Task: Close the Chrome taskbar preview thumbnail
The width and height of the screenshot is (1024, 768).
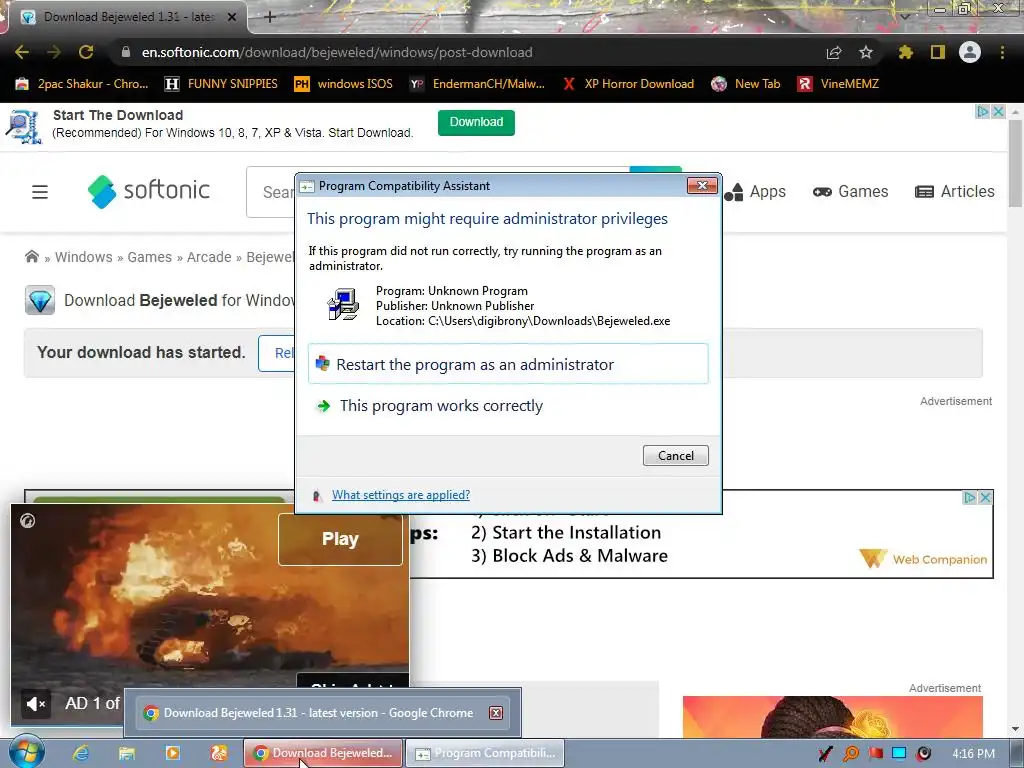Action: click(496, 712)
